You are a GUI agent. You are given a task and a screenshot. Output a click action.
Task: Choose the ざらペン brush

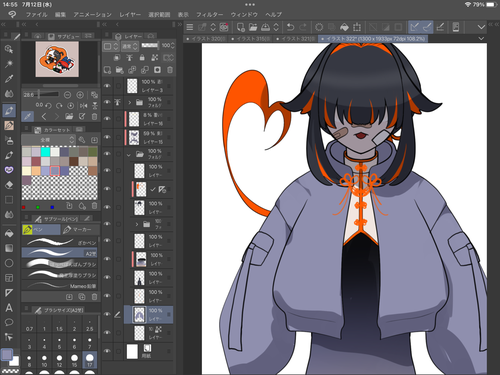(60, 242)
